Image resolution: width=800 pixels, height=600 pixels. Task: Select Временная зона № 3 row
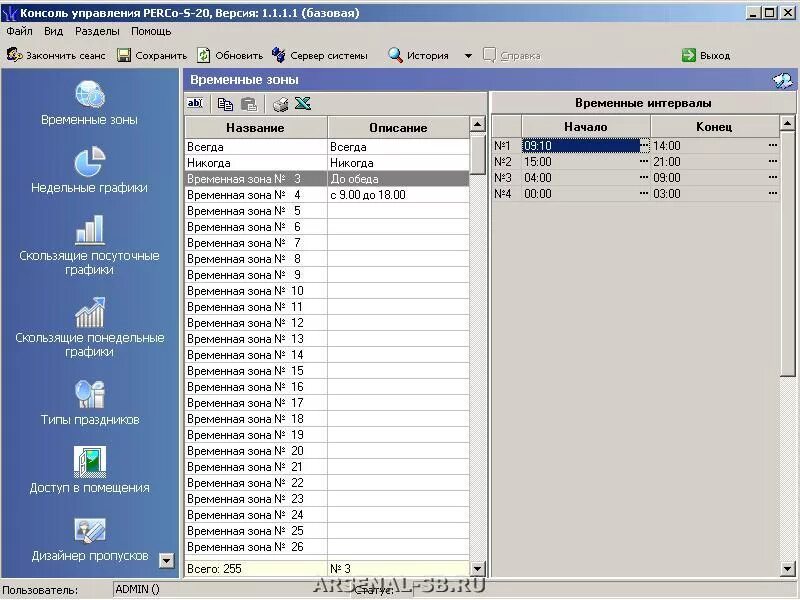point(327,179)
